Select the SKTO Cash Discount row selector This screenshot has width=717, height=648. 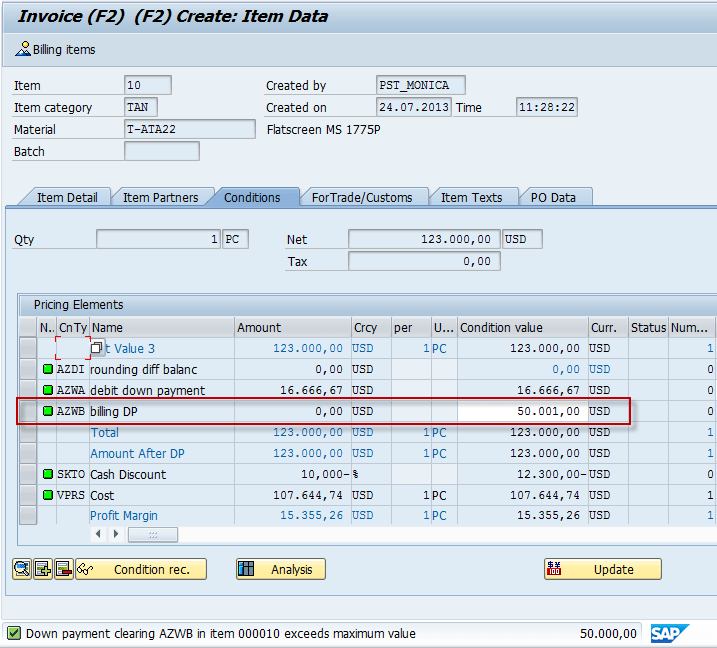(28, 474)
